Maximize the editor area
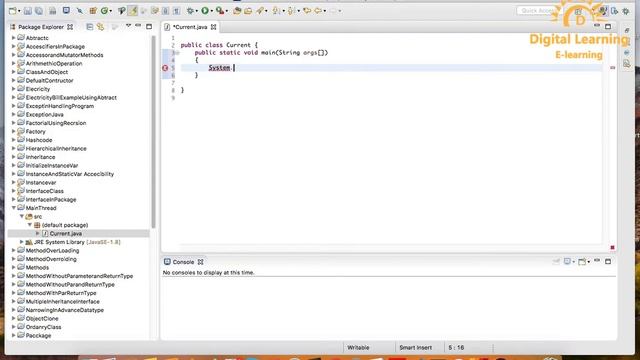 pyautogui.click(x=608, y=27)
